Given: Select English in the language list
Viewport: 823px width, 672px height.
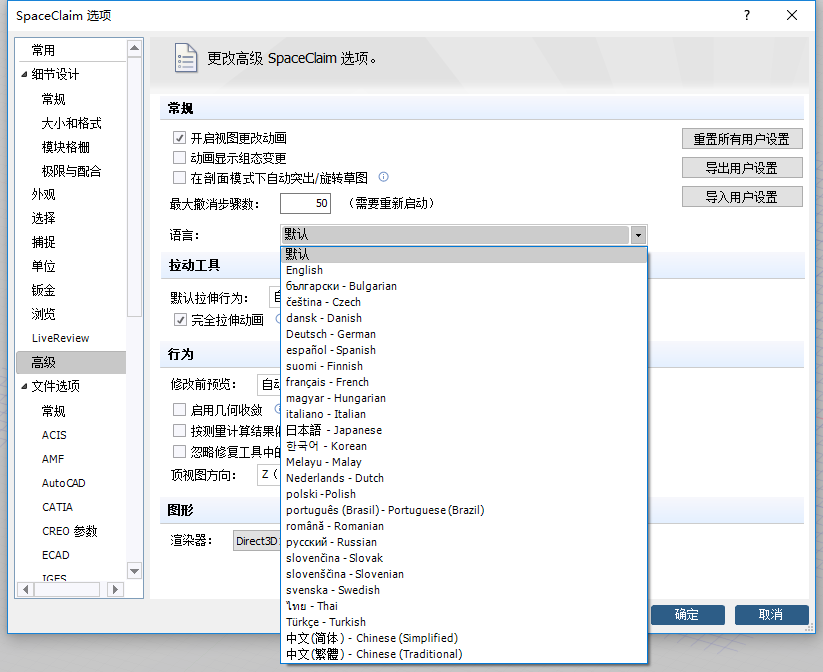Looking at the screenshot, I should (x=464, y=270).
